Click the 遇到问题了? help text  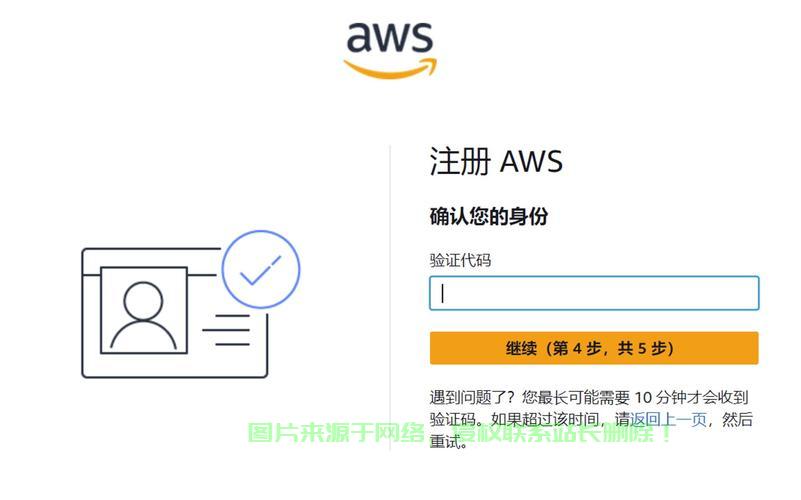pos(472,397)
